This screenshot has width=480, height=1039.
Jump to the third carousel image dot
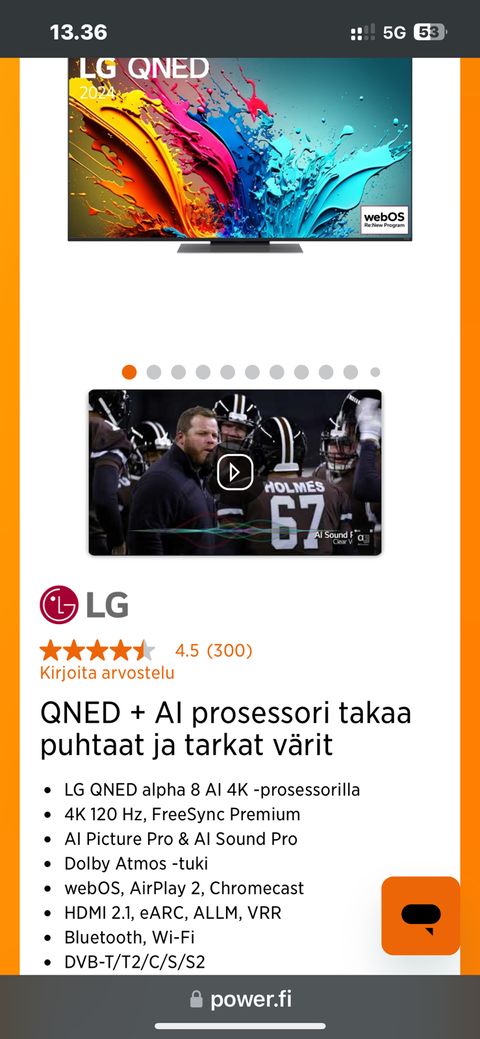coord(178,372)
